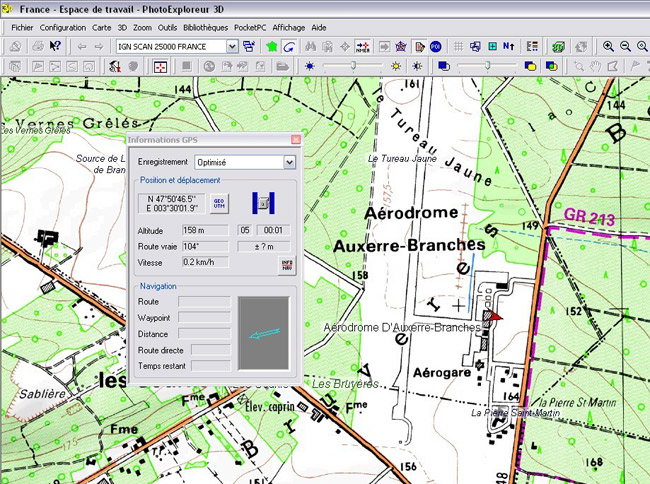Click the coordinates N 47°50'46.5" display
Viewport: 650px width, 484px height.
point(171,203)
